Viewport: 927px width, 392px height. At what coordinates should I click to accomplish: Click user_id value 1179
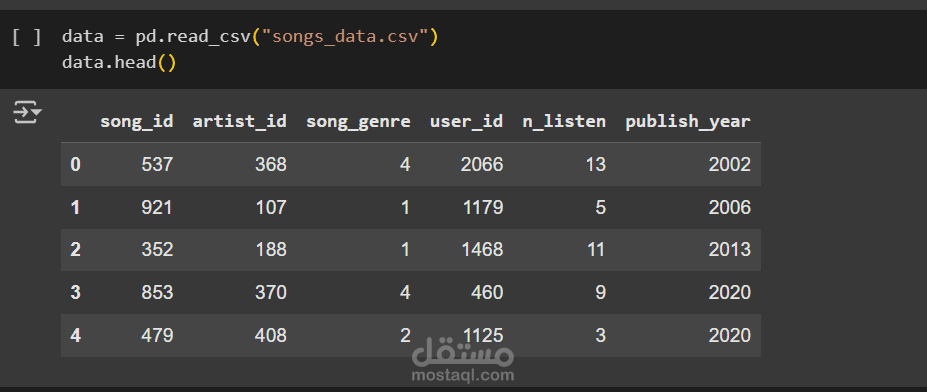482,208
